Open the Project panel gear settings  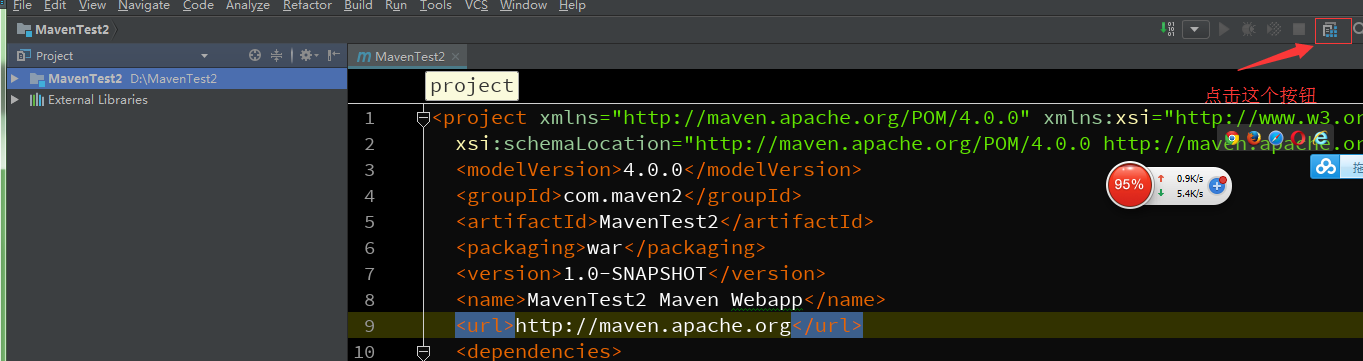click(306, 56)
